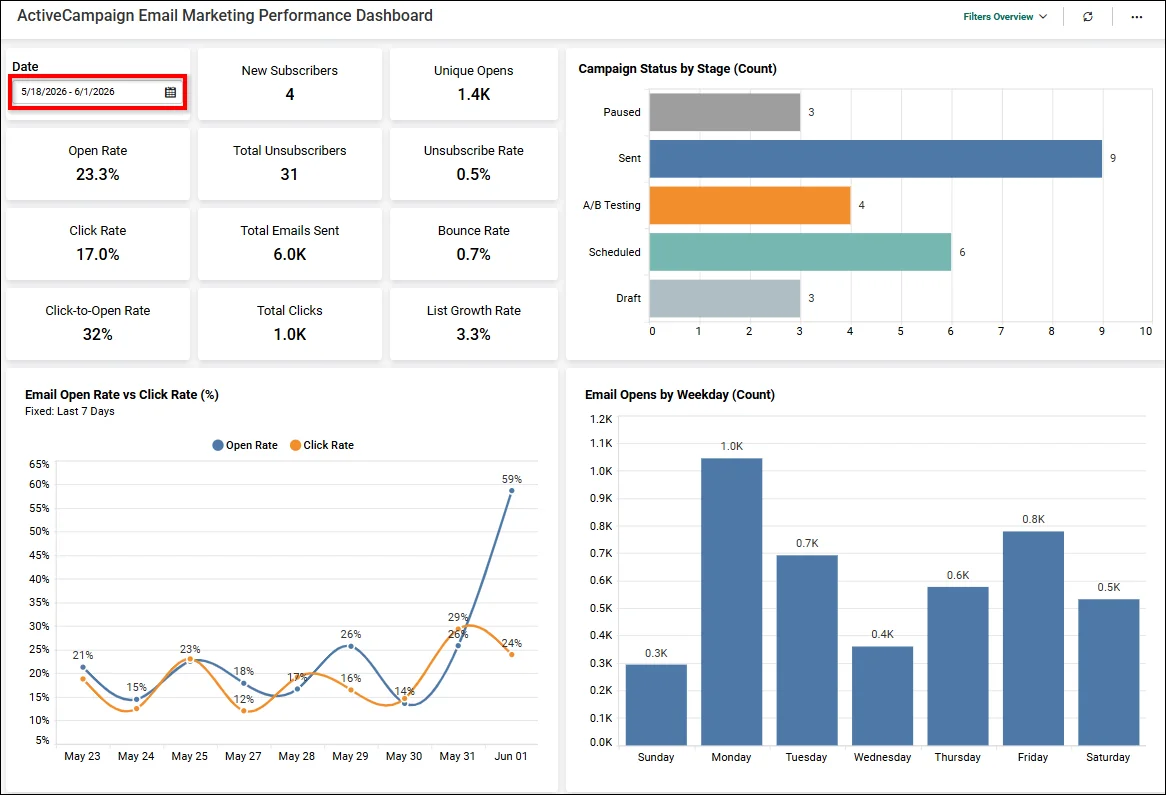Select the New Subscribers card
Image resolution: width=1166 pixels, height=795 pixels.
click(289, 83)
